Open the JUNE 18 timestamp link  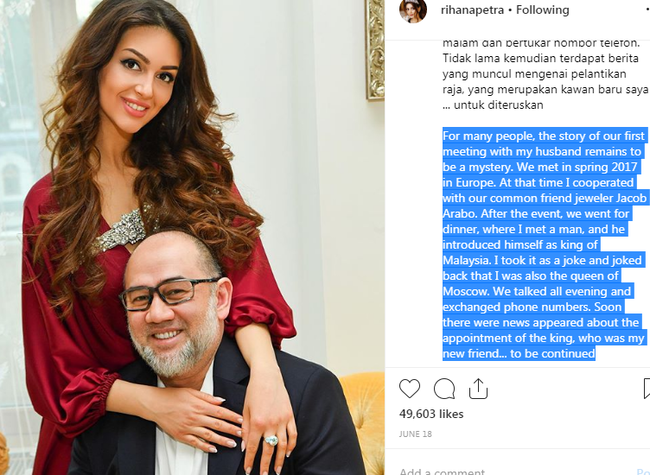coord(415,434)
